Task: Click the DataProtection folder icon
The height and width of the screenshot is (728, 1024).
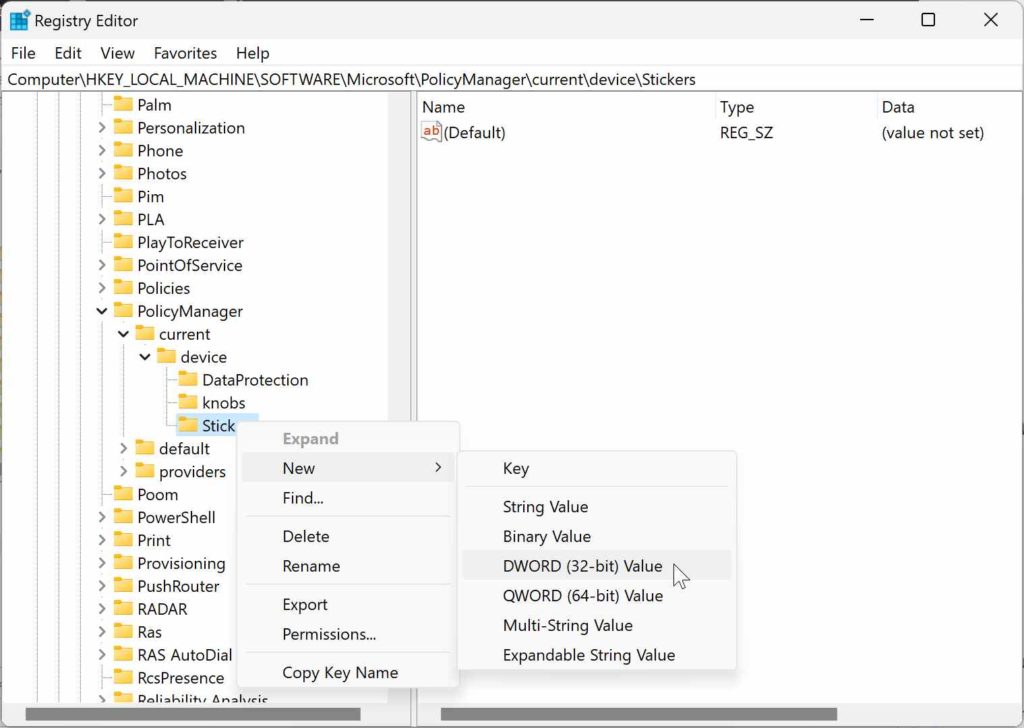Action: 188,379
